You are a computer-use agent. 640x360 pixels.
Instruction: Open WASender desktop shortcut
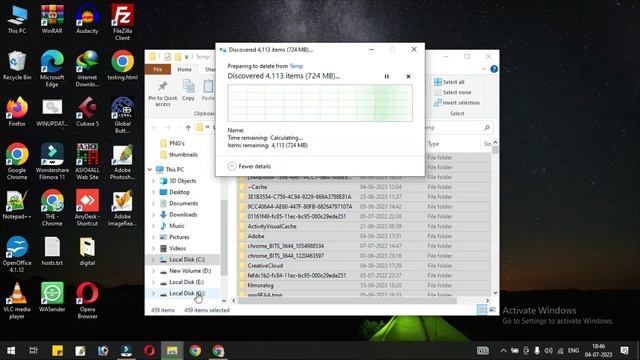click(x=52, y=298)
